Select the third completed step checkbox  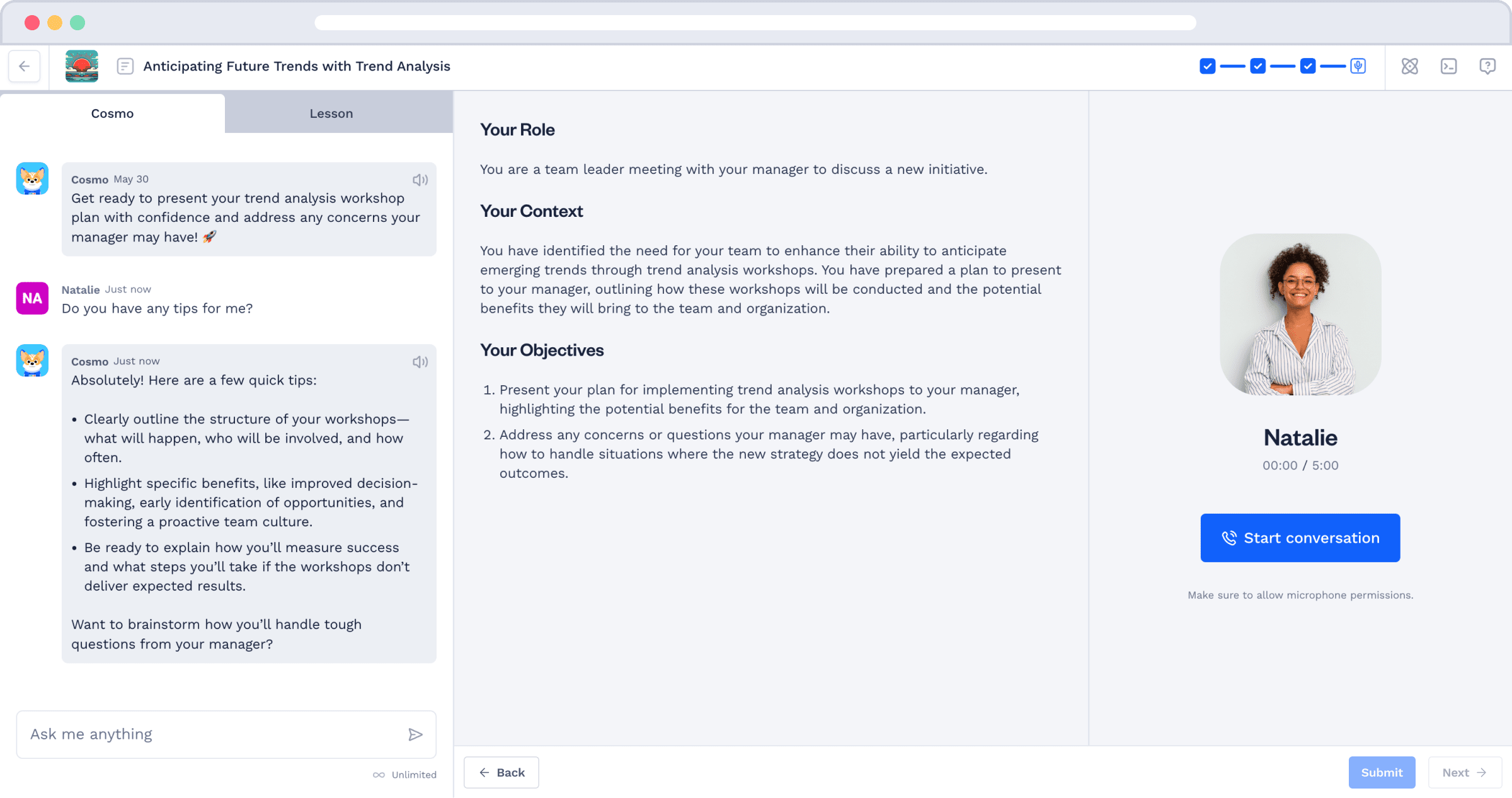[1308, 66]
